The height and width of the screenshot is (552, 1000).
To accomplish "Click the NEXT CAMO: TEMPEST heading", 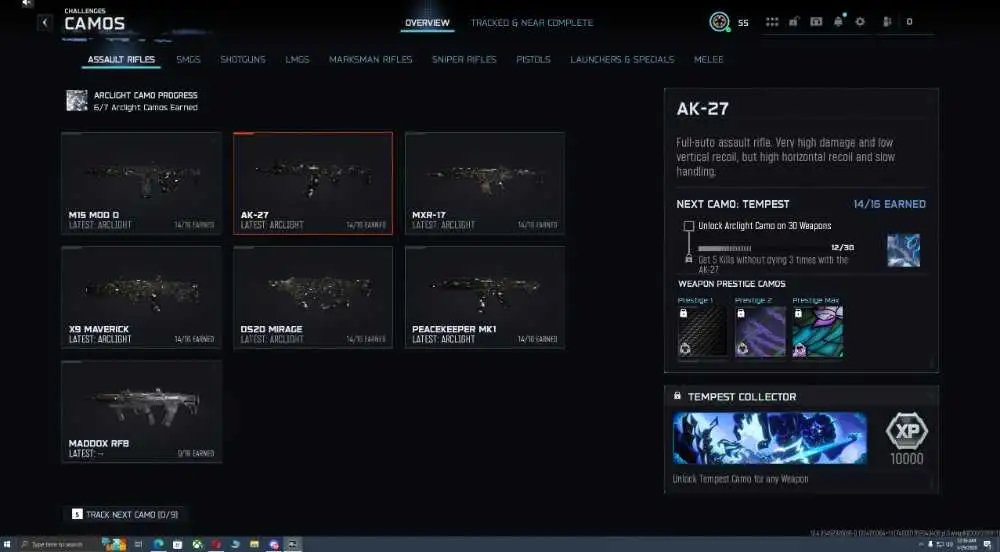I will click(733, 204).
